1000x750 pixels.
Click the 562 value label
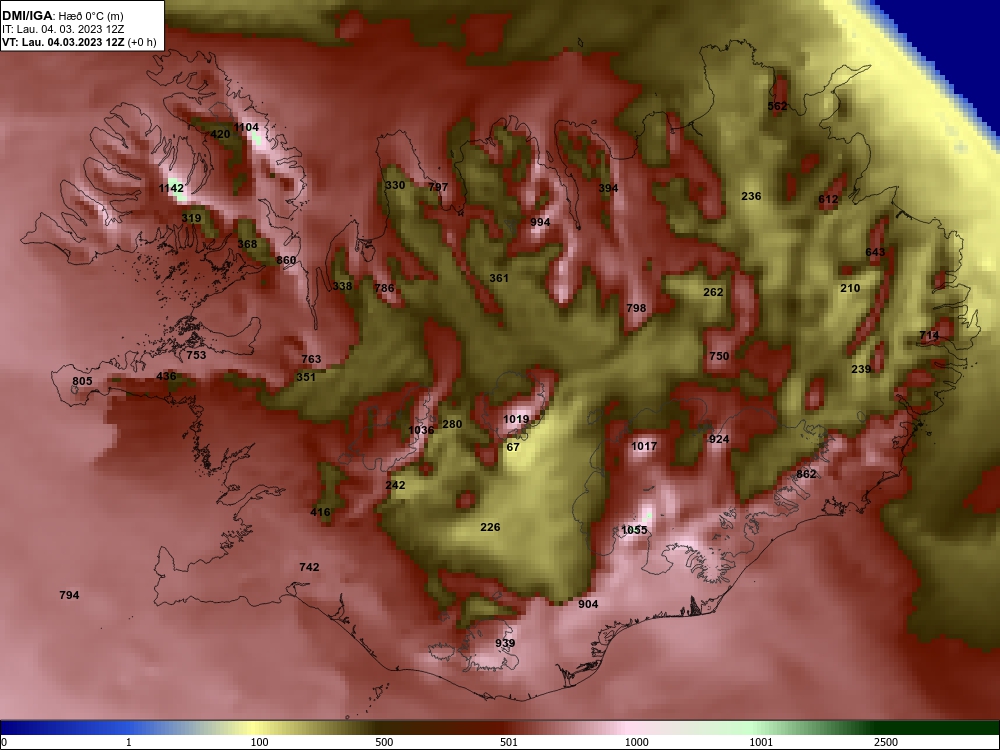(x=777, y=106)
